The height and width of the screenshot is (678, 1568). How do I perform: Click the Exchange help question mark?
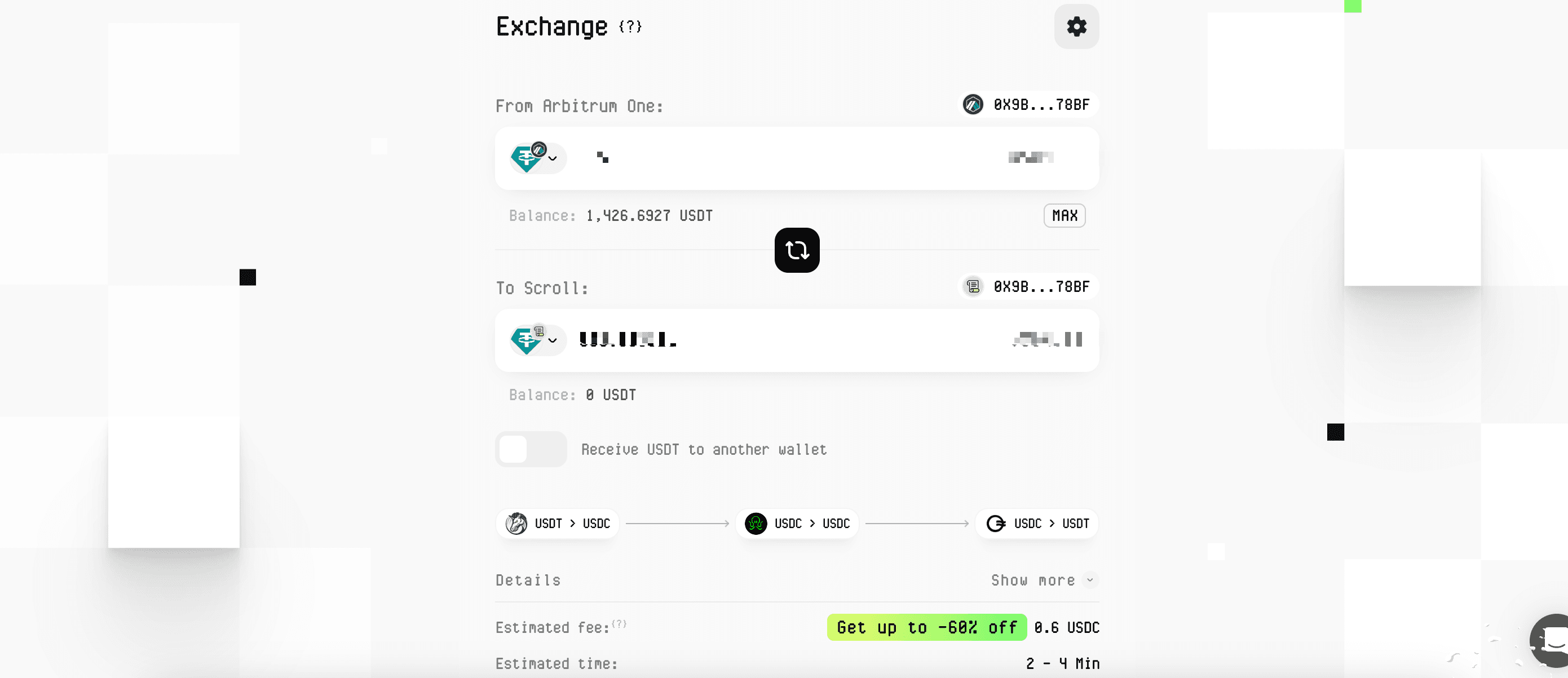(x=630, y=26)
